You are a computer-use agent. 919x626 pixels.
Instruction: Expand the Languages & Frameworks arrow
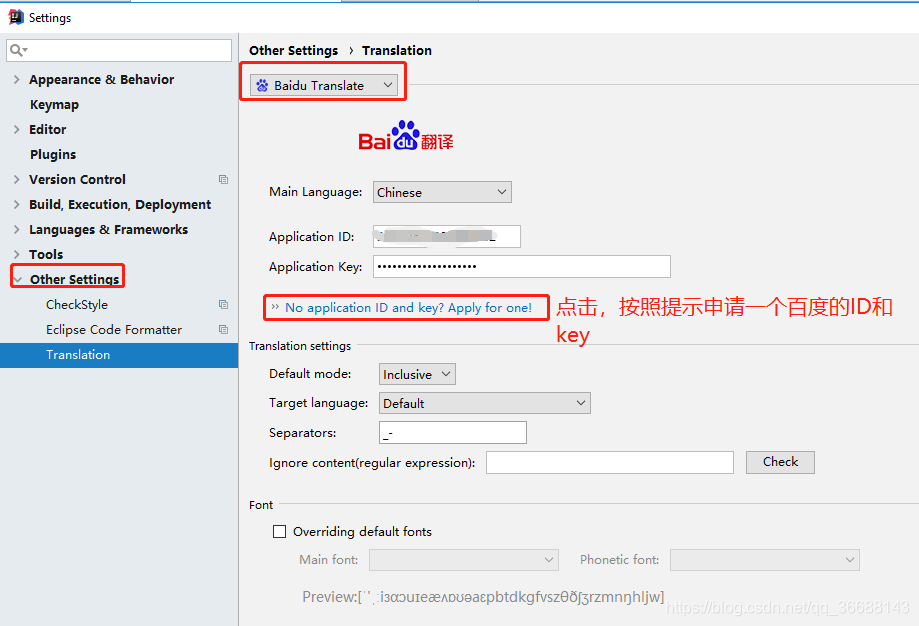pyautogui.click(x=16, y=229)
